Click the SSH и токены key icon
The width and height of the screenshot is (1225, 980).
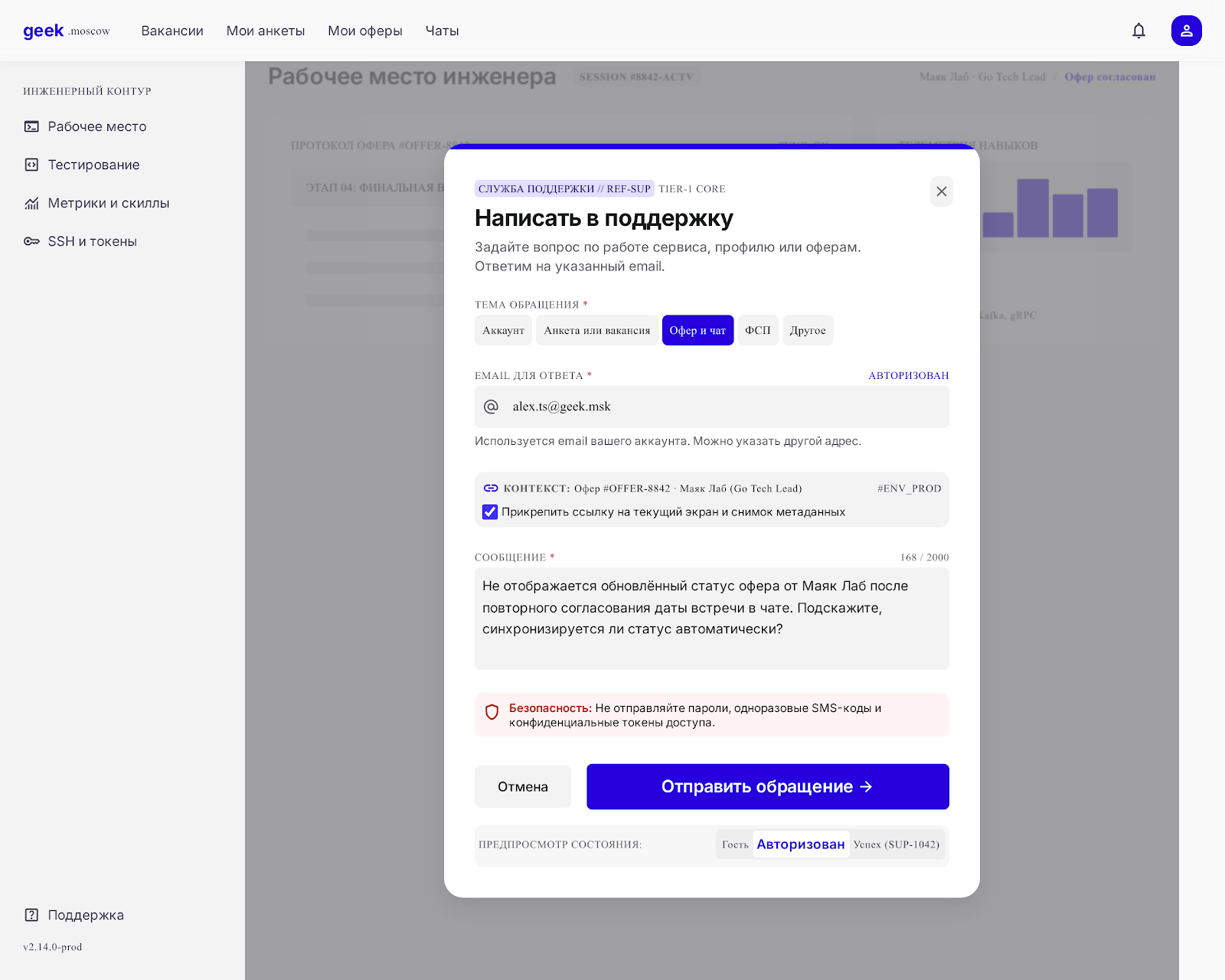[x=31, y=241]
